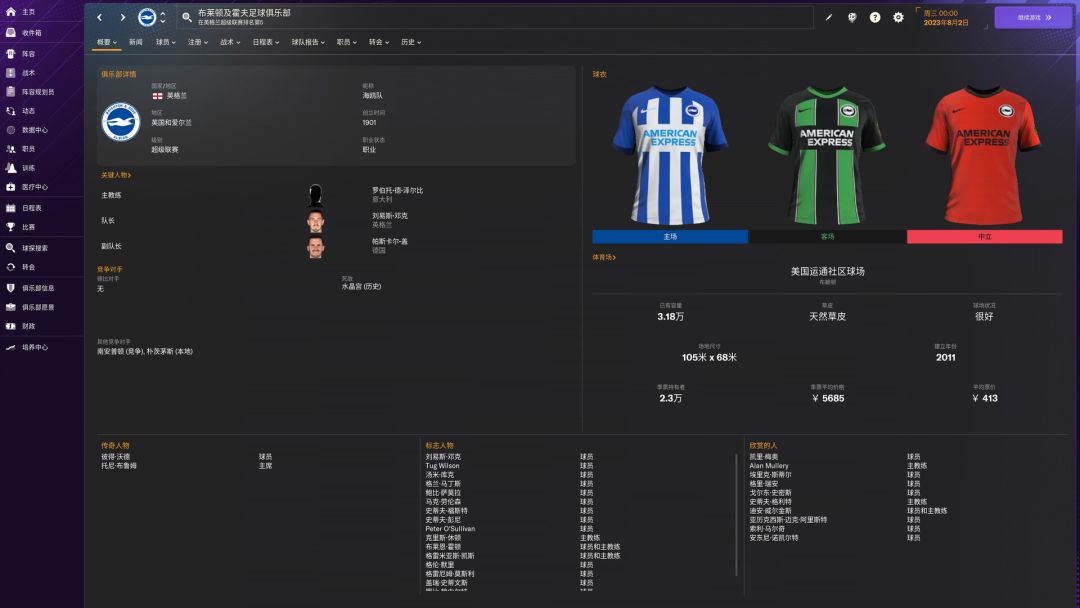The height and width of the screenshot is (608, 1080).
Task: Click the pencil edit icon in topbar
Action: pyautogui.click(x=828, y=17)
